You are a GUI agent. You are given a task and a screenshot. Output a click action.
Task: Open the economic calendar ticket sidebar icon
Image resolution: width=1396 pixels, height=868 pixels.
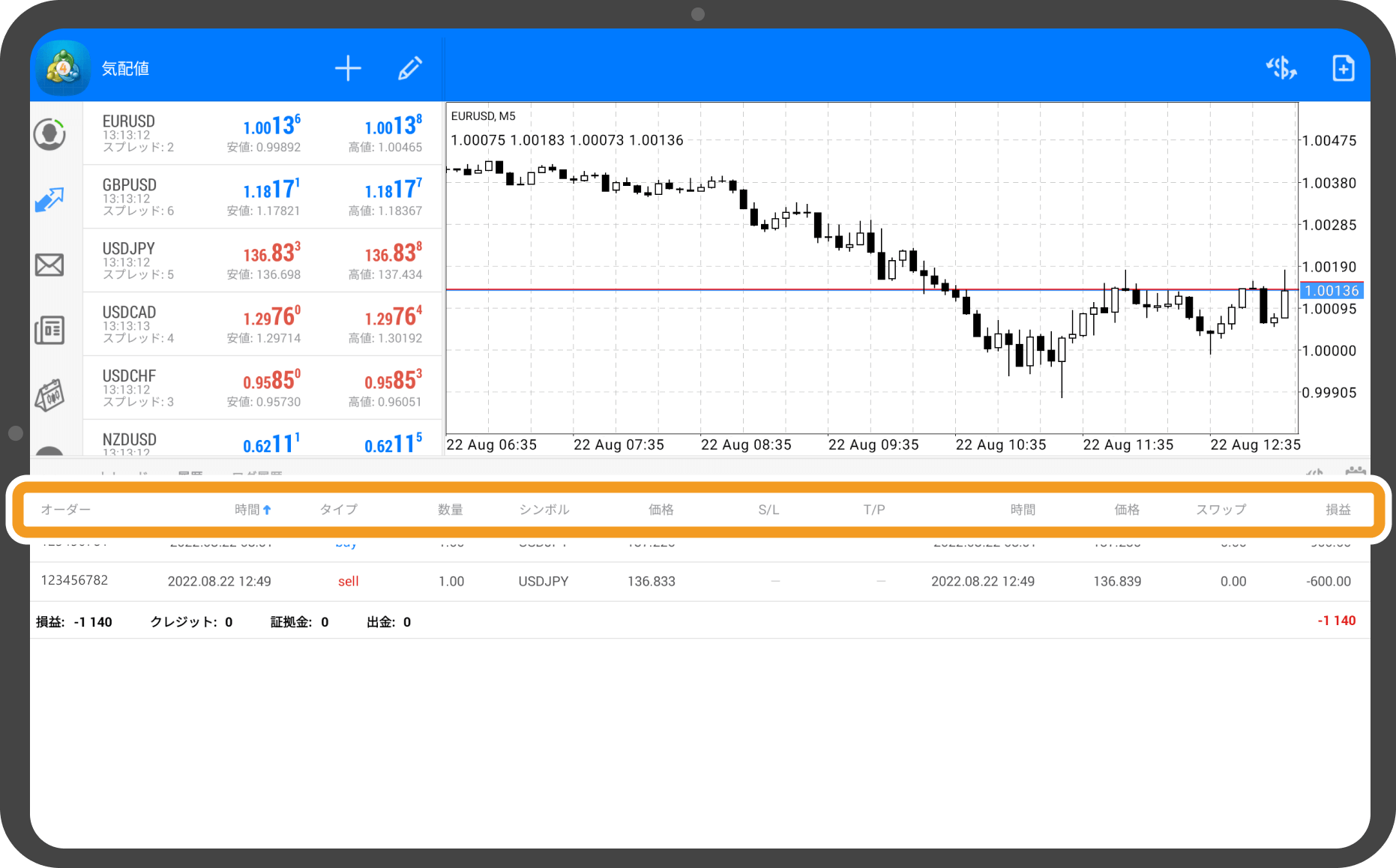pos(49,395)
